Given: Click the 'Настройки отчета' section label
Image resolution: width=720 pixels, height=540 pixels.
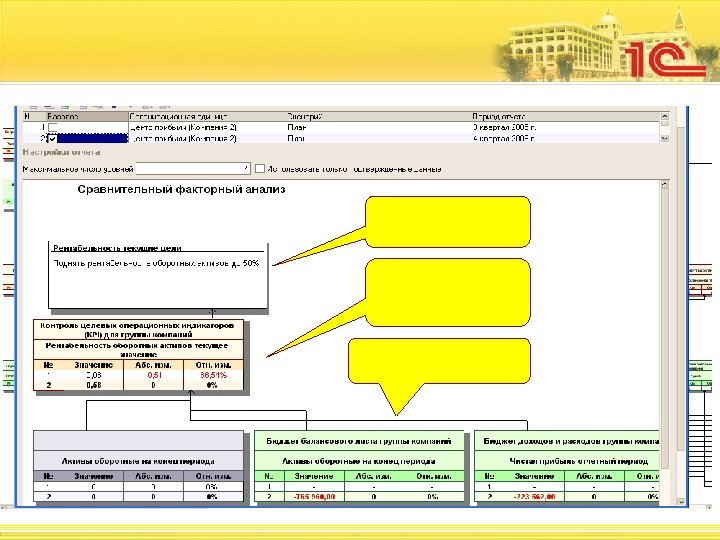Looking at the screenshot, I should click(x=62, y=152).
